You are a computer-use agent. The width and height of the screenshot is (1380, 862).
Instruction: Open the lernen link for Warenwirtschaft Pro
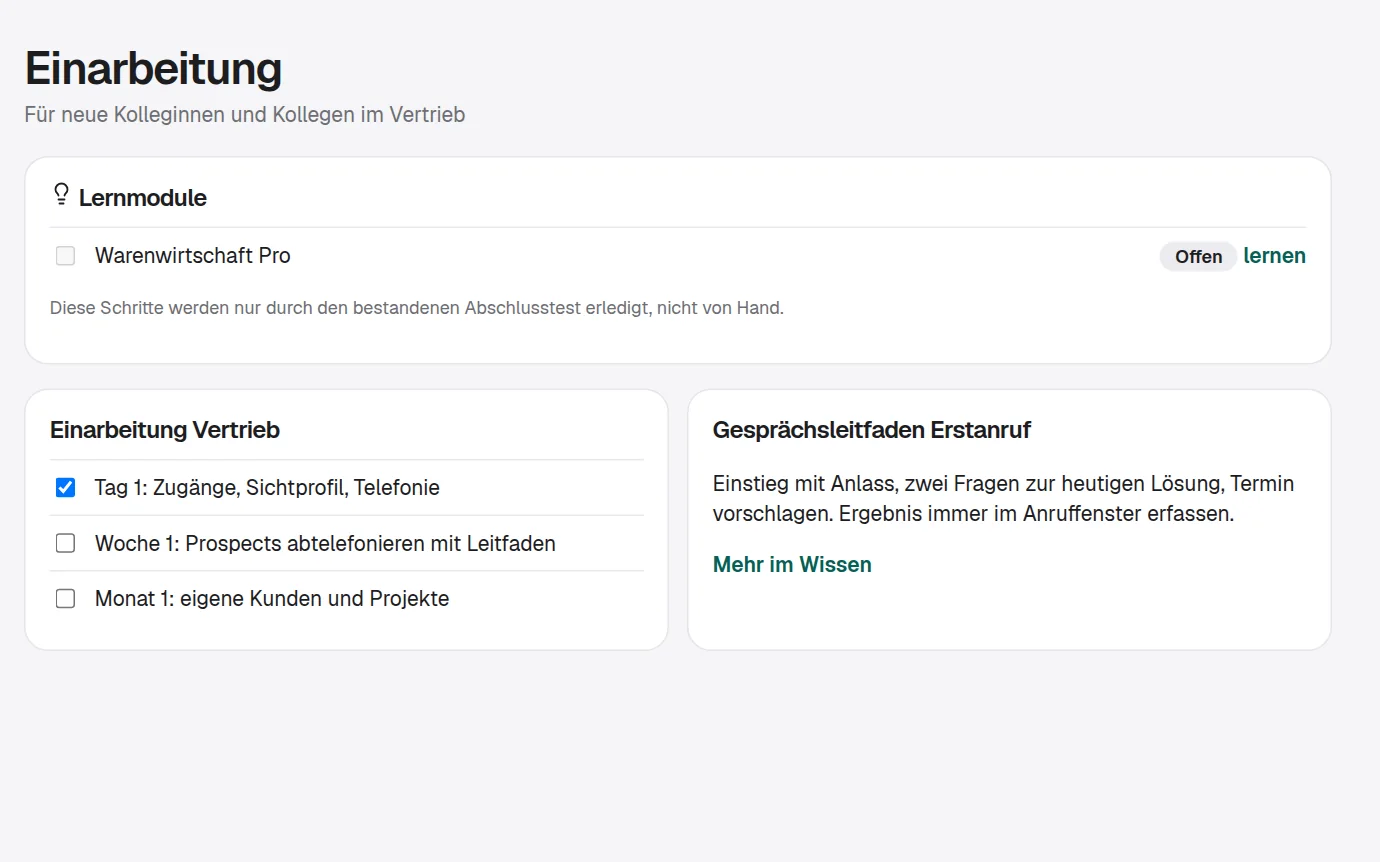coord(1274,256)
